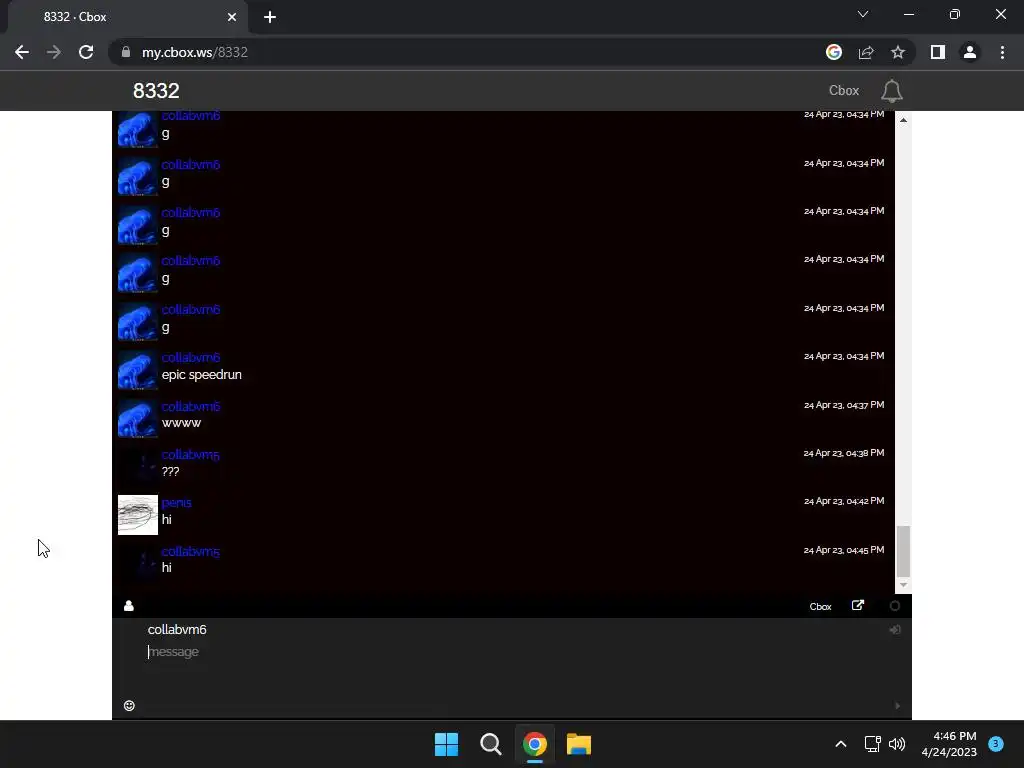The height and width of the screenshot is (768, 1024).
Task: Click the refresh circle icon beside pop-out
Action: 895,606
